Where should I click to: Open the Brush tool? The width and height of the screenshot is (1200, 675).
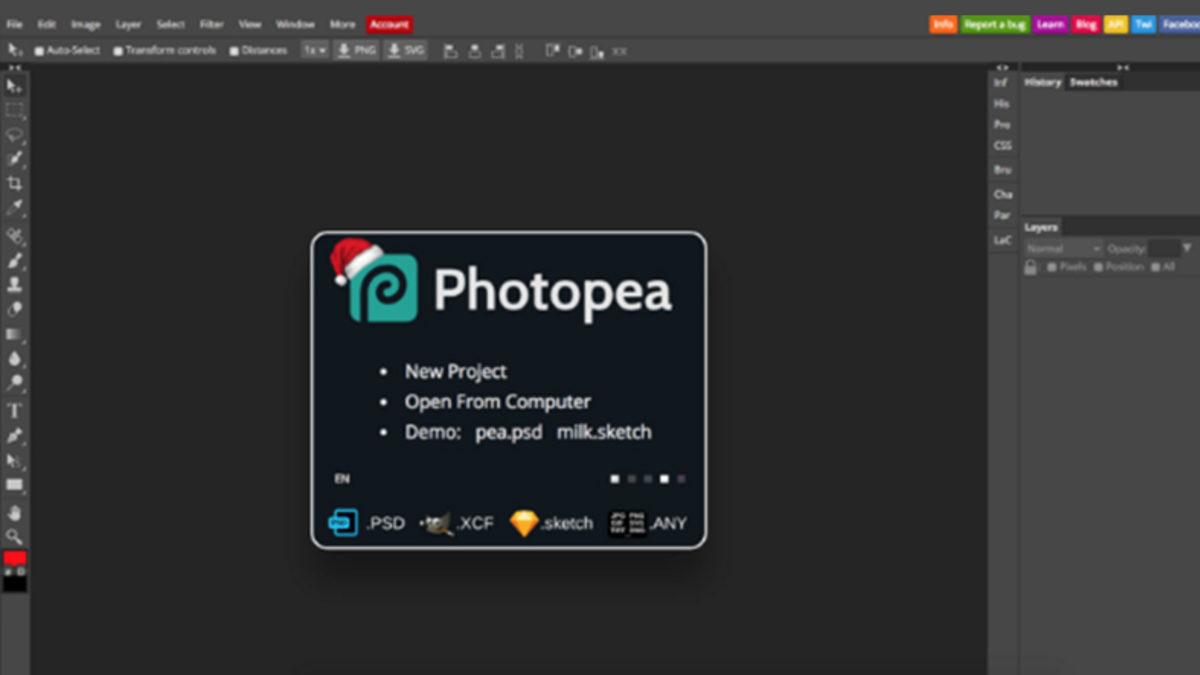tap(14, 261)
